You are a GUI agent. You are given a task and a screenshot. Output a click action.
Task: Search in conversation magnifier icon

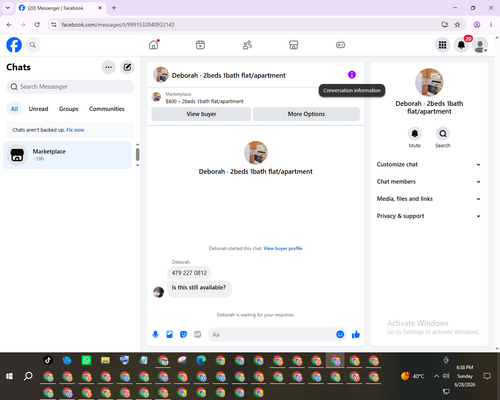click(443, 134)
